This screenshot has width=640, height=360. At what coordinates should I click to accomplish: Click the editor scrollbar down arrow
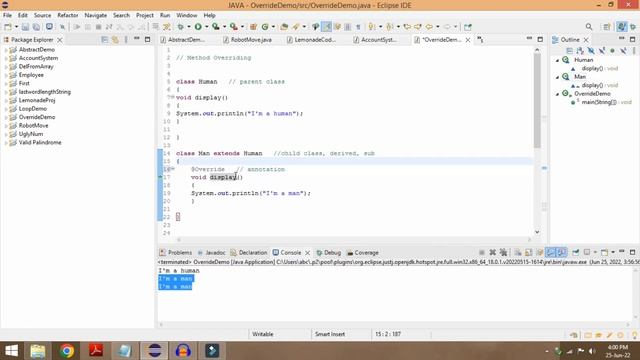537,232
